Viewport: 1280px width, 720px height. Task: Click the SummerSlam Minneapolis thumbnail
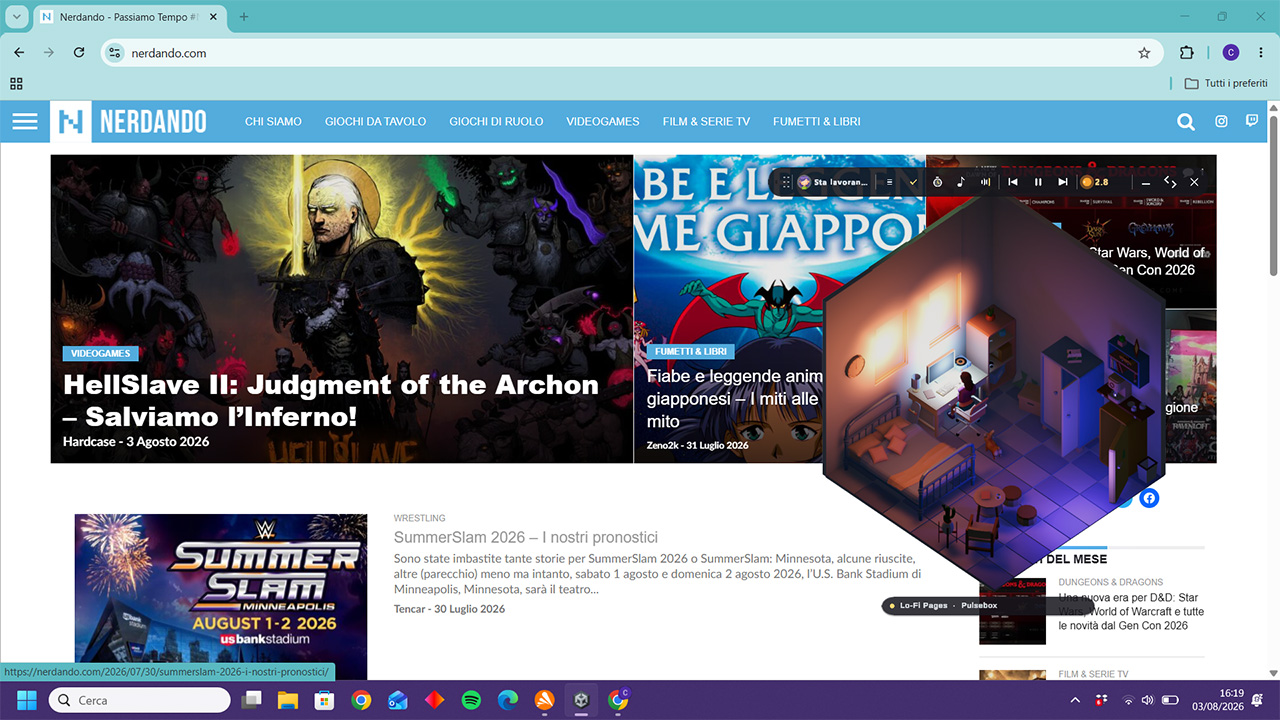click(x=221, y=597)
